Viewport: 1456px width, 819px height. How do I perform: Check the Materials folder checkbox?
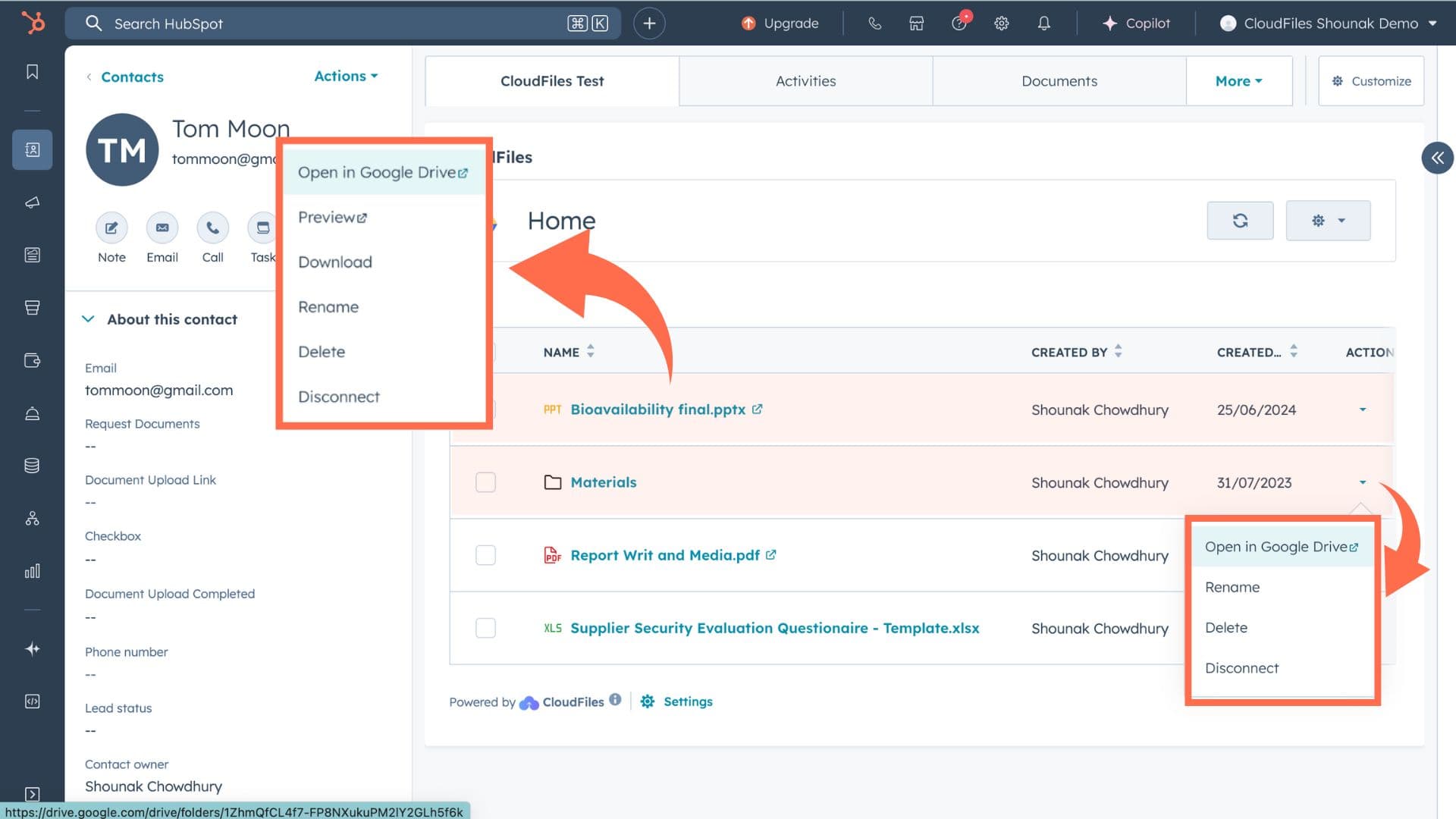[x=485, y=482]
